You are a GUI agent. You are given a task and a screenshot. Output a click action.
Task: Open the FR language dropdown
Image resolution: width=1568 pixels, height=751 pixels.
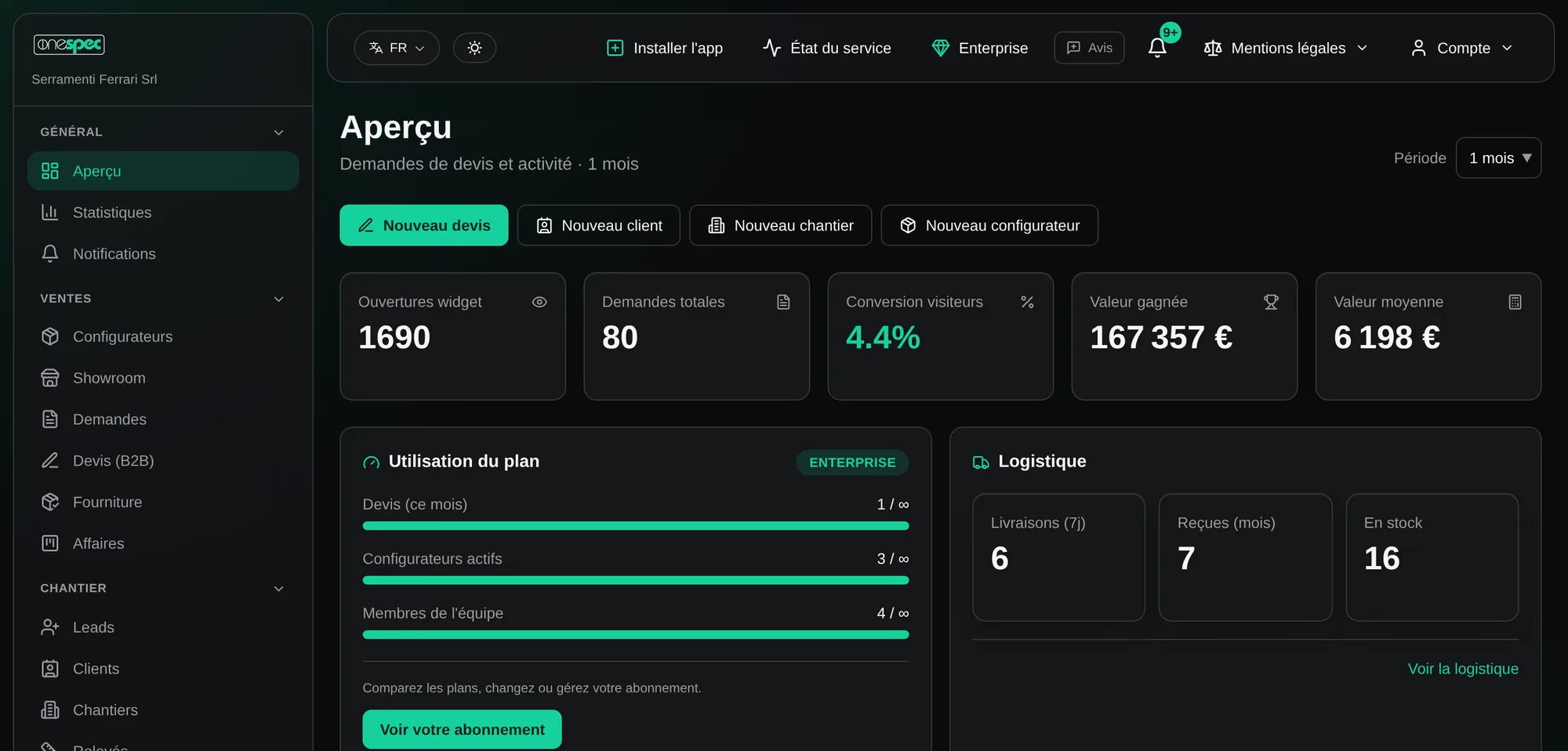(x=397, y=48)
